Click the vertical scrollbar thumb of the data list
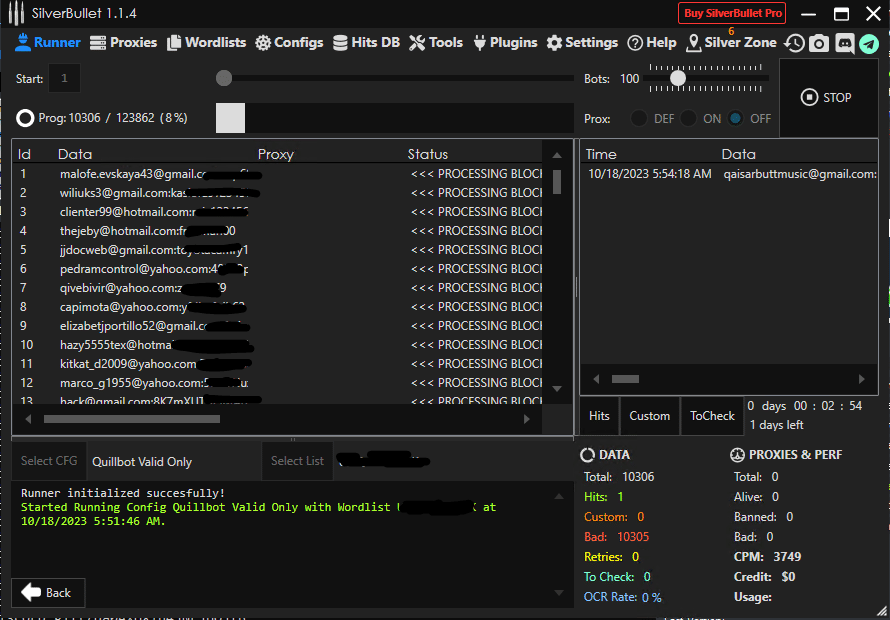 coord(557,182)
